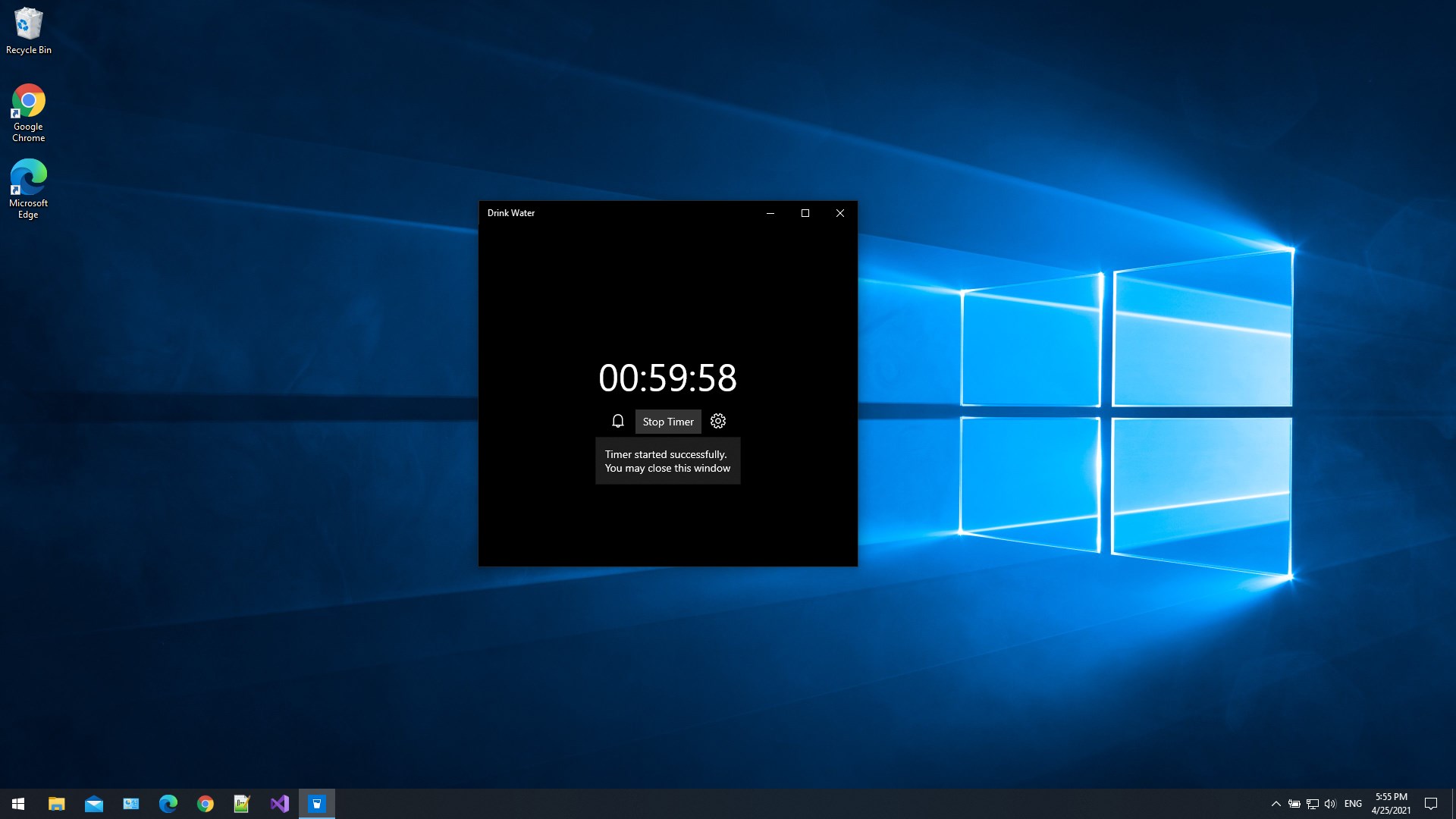Open the volume control in tray

tap(1330, 804)
